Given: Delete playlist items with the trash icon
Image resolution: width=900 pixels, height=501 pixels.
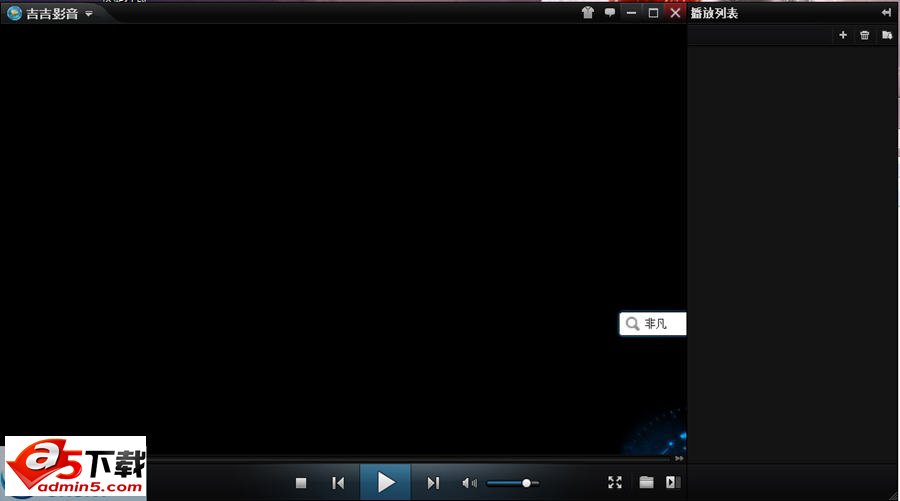Looking at the screenshot, I should (x=864, y=35).
